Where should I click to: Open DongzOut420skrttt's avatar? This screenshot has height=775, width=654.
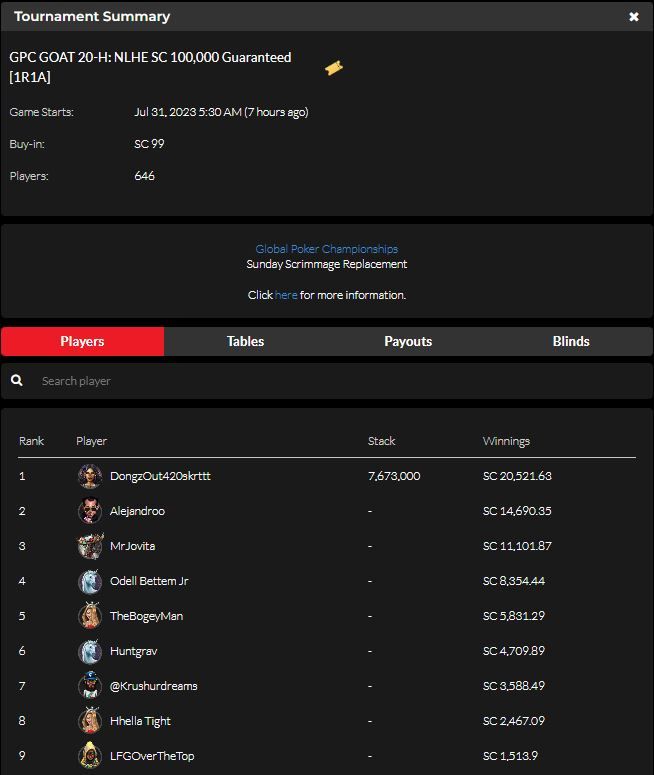90,476
